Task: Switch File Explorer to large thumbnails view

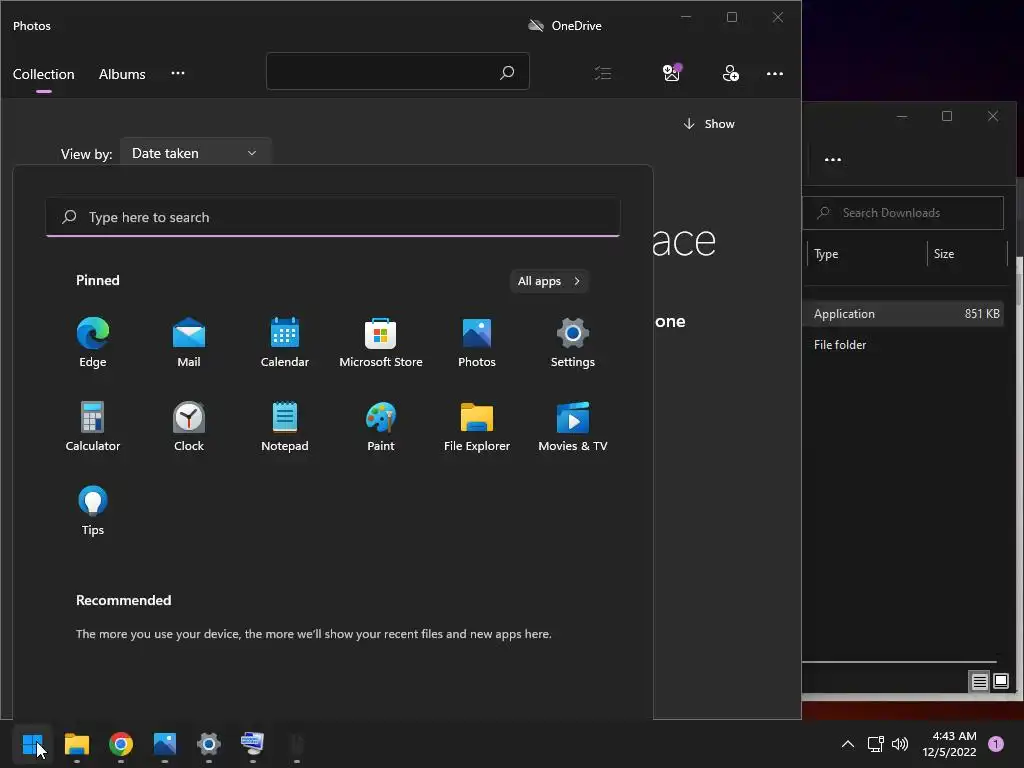Action: pyautogui.click(x=1001, y=682)
